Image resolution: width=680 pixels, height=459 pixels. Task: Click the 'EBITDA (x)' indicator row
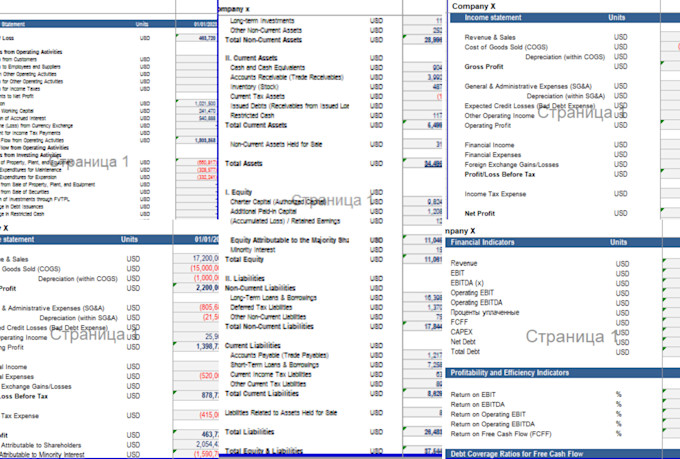tap(467, 283)
